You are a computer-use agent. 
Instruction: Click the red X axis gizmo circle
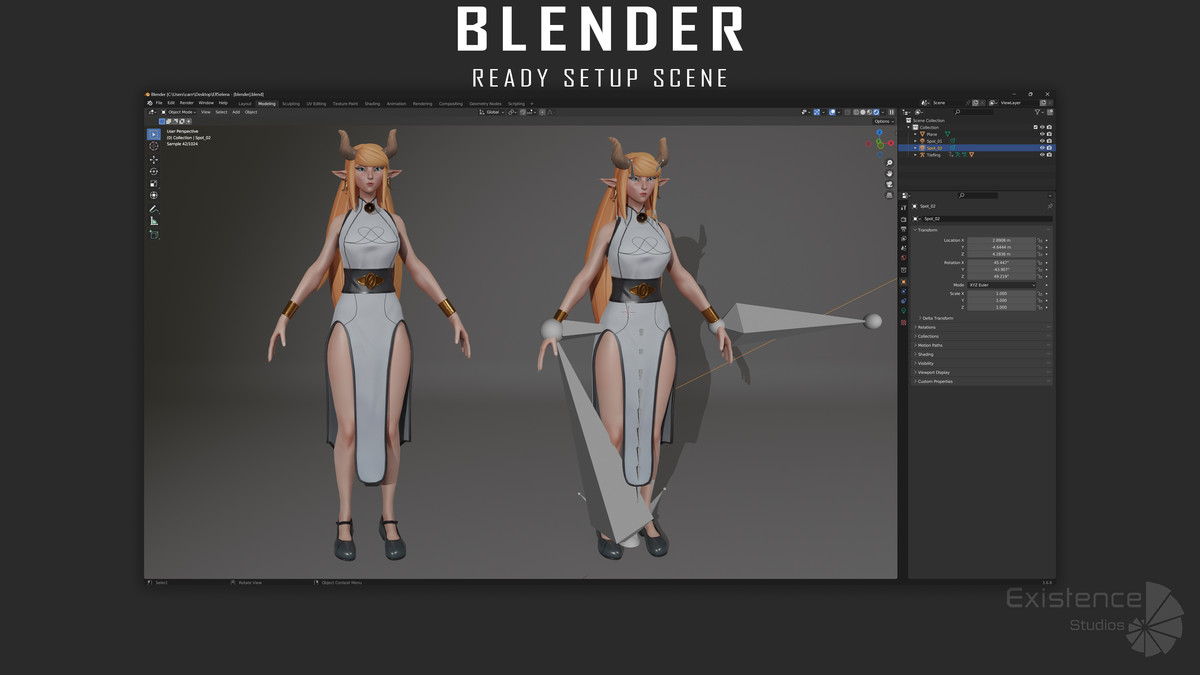(891, 143)
